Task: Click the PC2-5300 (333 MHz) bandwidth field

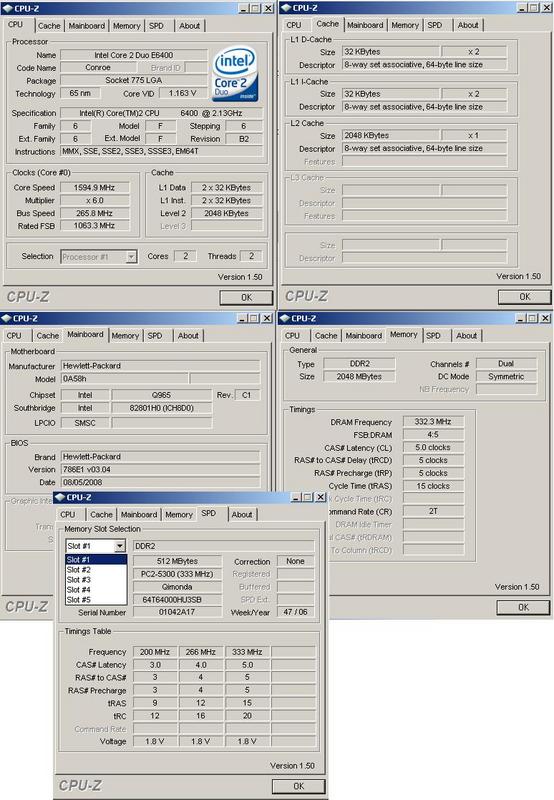Action: coord(177,574)
